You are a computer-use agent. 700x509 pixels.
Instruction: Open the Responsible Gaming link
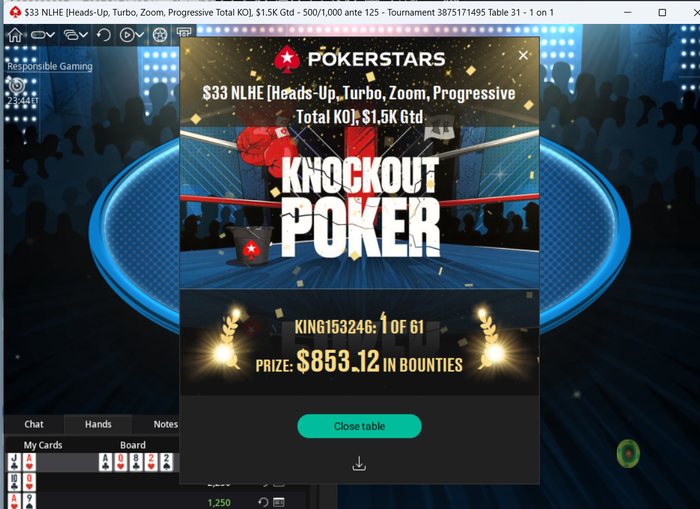(50, 66)
